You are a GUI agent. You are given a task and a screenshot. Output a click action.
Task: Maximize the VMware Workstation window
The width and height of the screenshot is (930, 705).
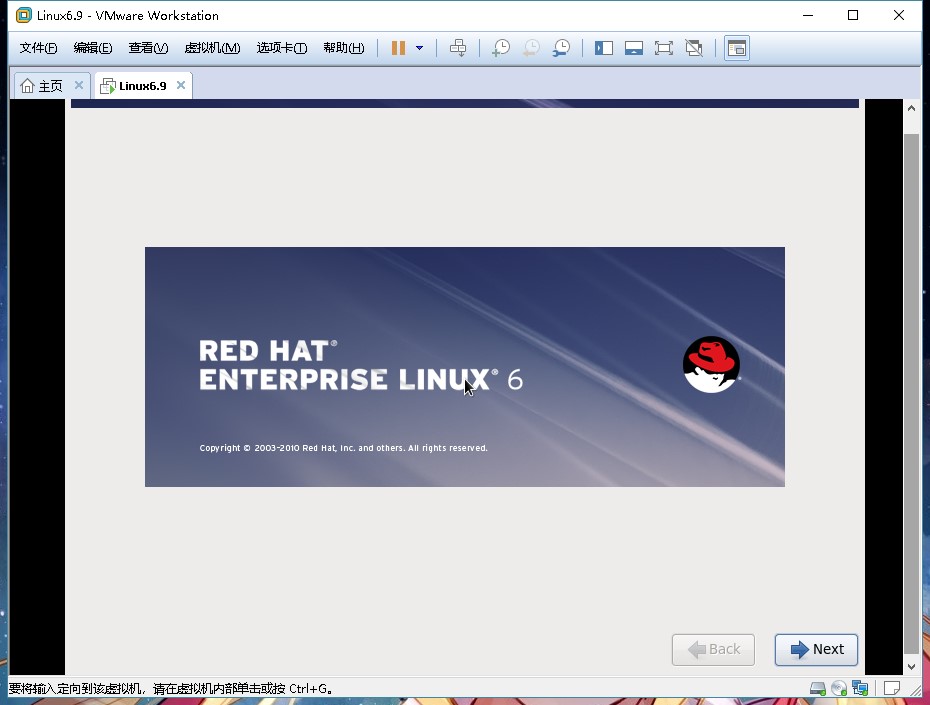[853, 15]
